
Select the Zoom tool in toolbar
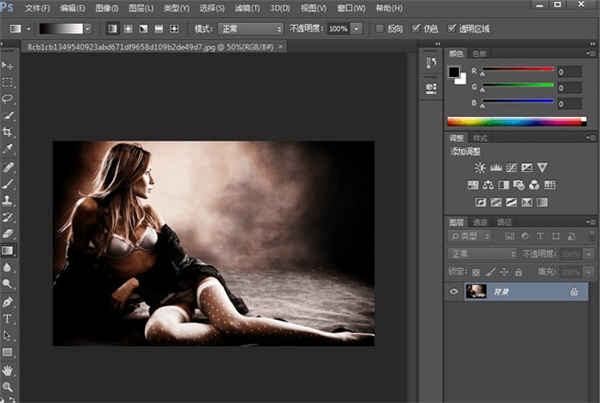[x=8, y=386]
